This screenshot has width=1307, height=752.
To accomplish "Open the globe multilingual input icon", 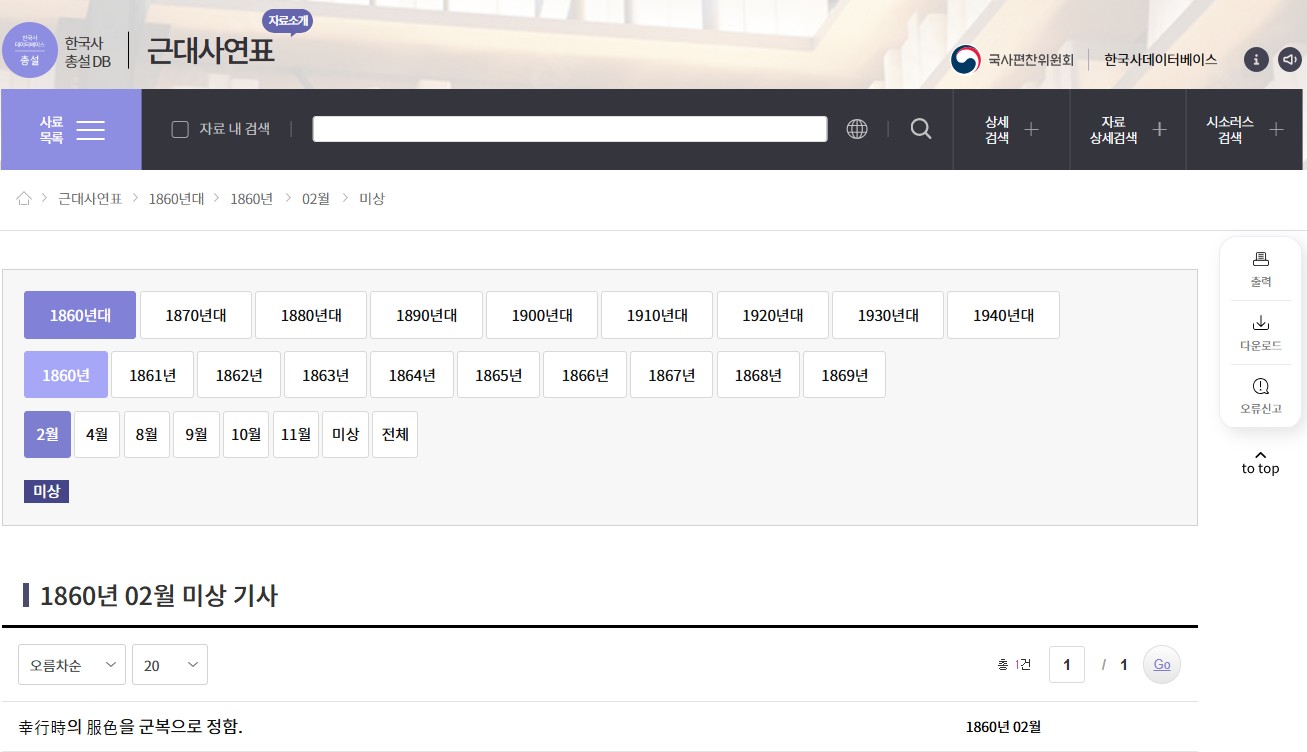I will pyautogui.click(x=857, y=129).
